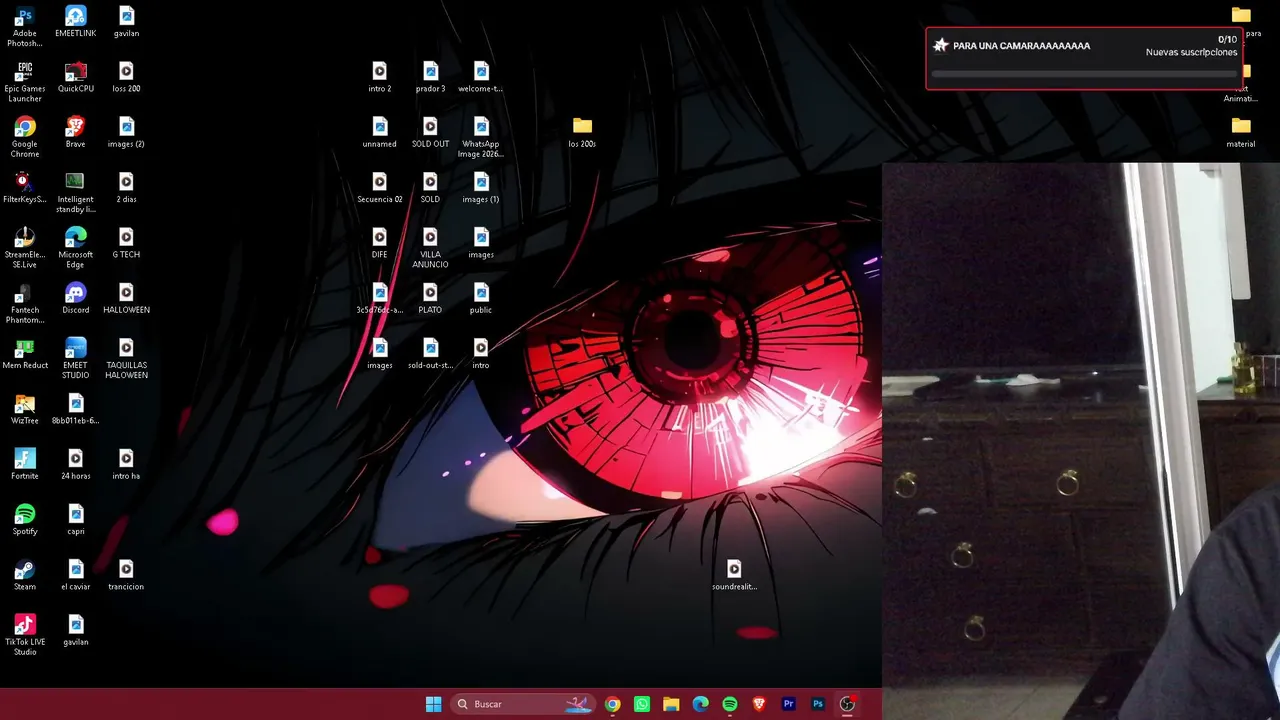
Task: Select the Mem Reduct shortcut
Action: coord(25,354)
